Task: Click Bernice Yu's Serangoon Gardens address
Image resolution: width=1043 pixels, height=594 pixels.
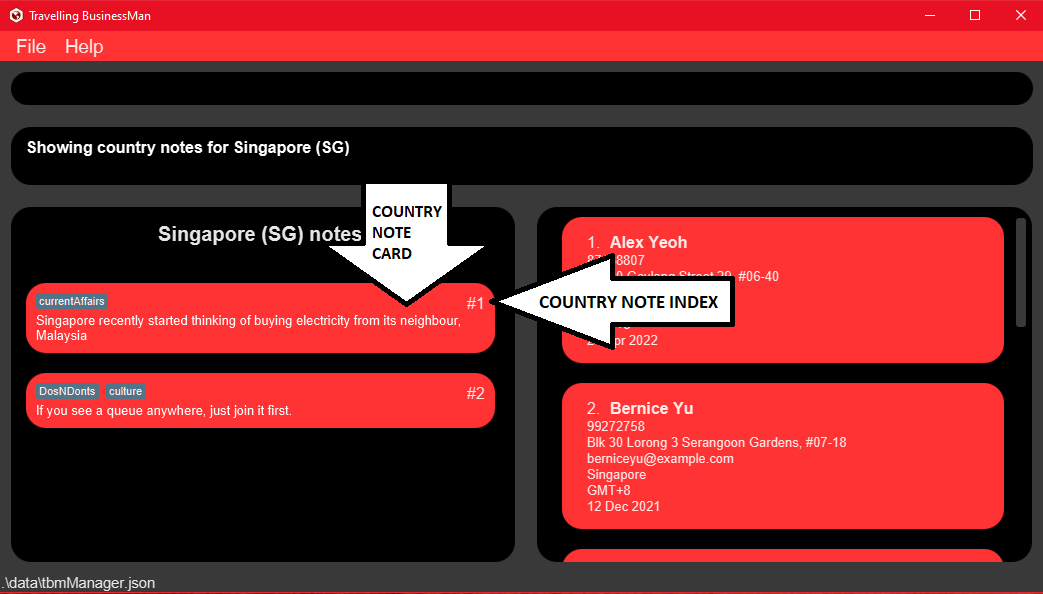Action: click(x=716, y=442)
